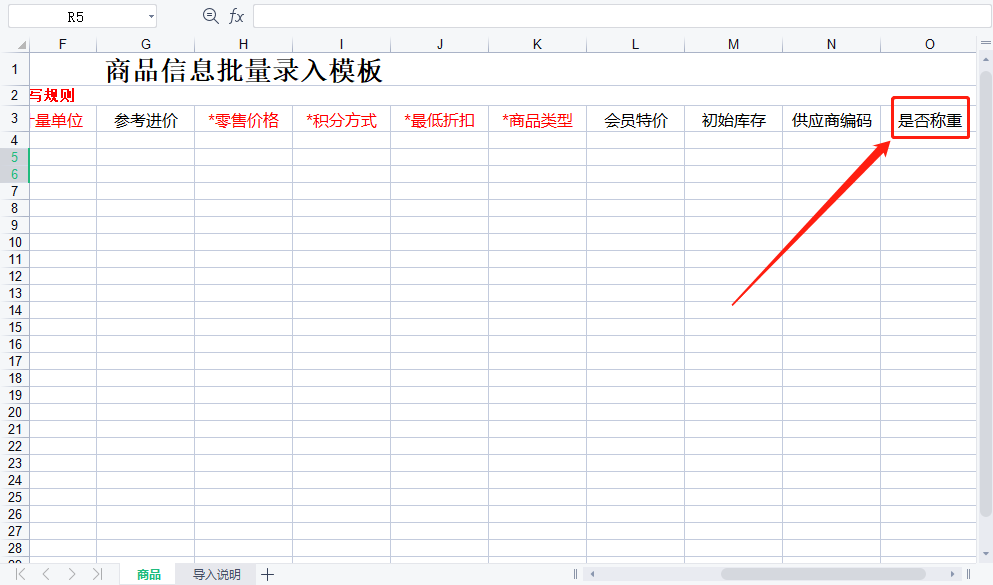Click the vertical scrollbar track
The width and height of the screenshot is (993, 585).
[x=984, y=350]
